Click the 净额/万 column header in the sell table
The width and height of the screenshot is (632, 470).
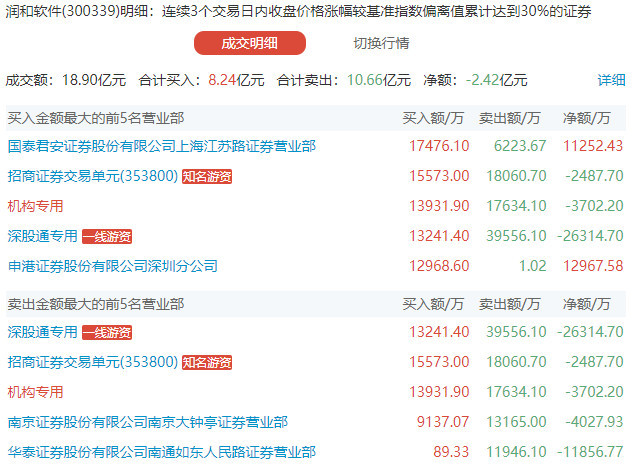(586, 304)
